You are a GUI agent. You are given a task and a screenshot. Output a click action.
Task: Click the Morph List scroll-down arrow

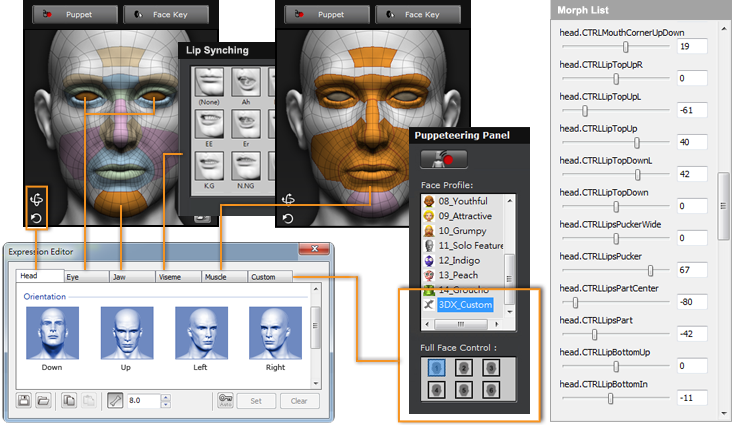coord(724,414)
